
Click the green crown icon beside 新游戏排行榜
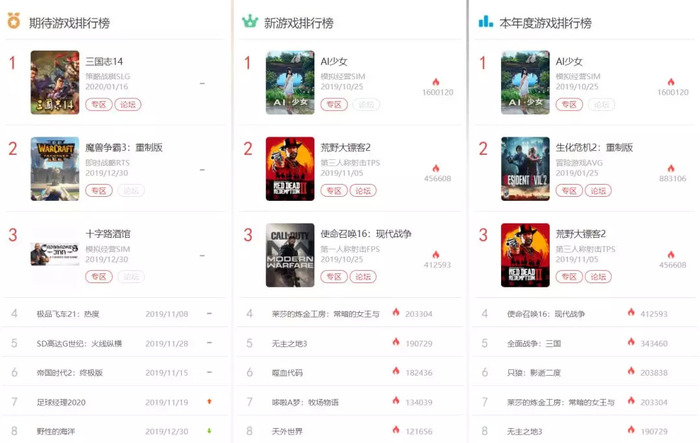coord(250,21)
